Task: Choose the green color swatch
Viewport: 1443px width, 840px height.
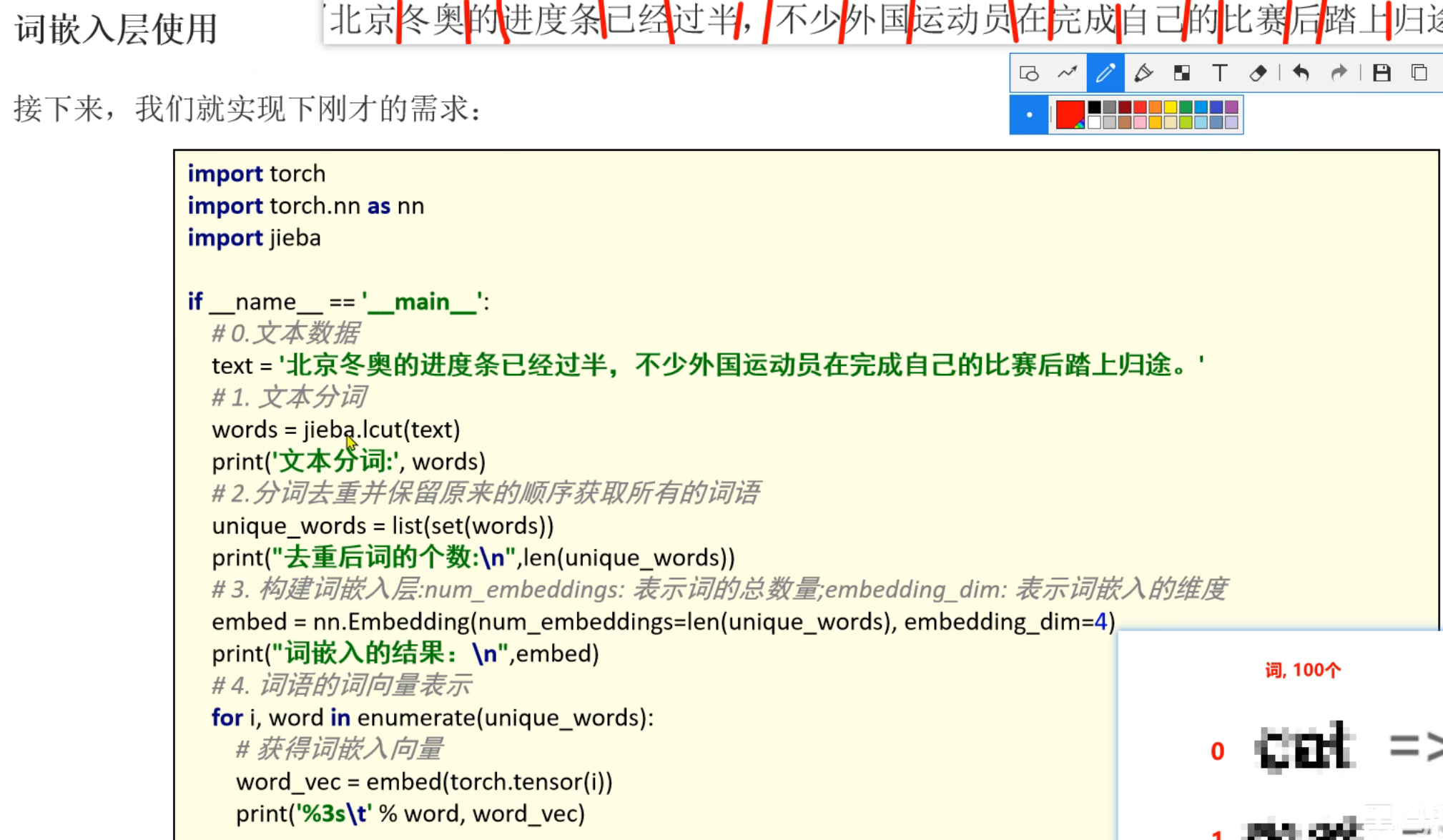Action: [x=1186, y=107]
